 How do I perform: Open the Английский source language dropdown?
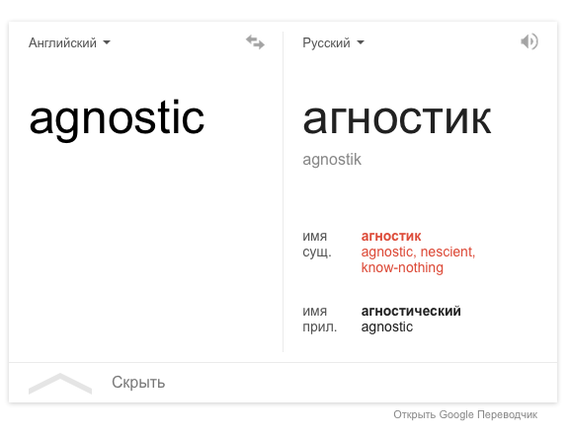pyautogui.click(x=69, y=43)
